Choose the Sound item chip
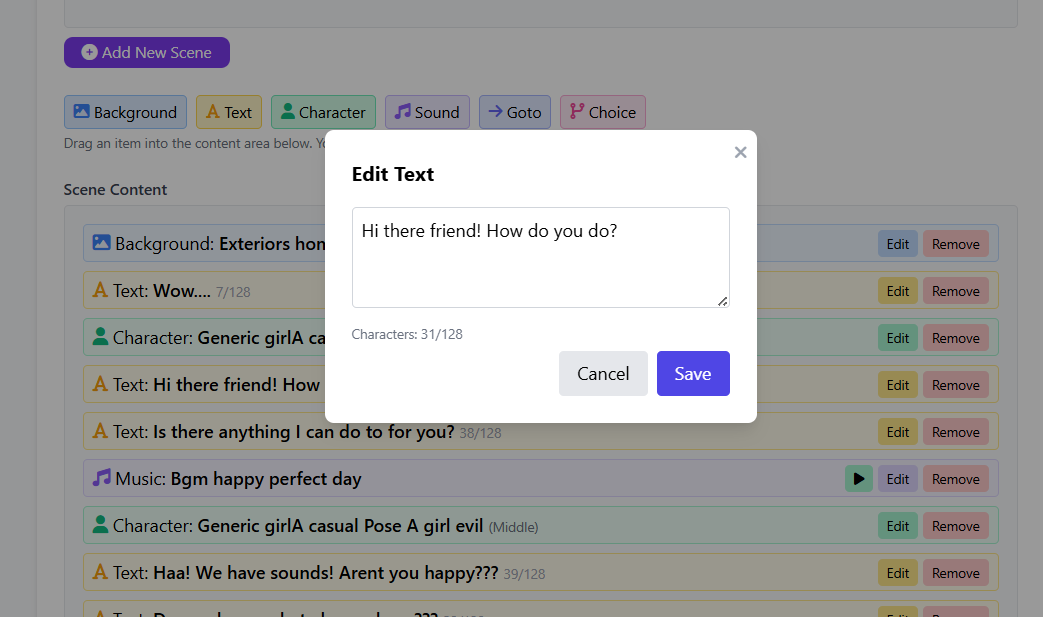This screenshot has height=617, width=1043. (427, 112)
